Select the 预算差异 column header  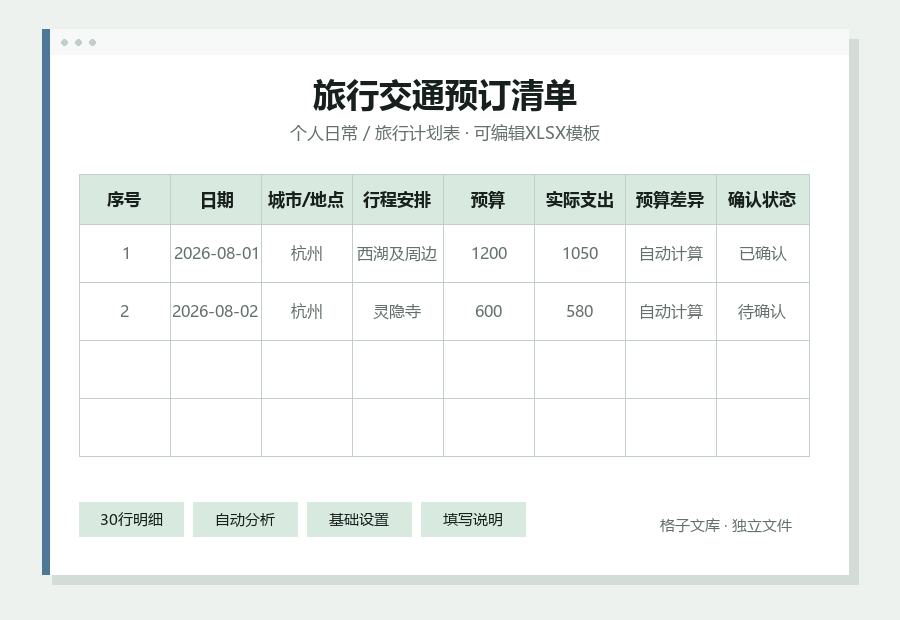pyautogui.click(x=670, y=200)
